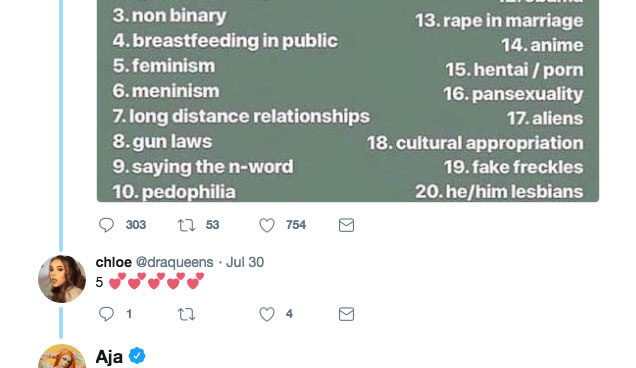Viewport: 636px width, 368px height.
Task: Open the topic list image
Action: point(348,101)
